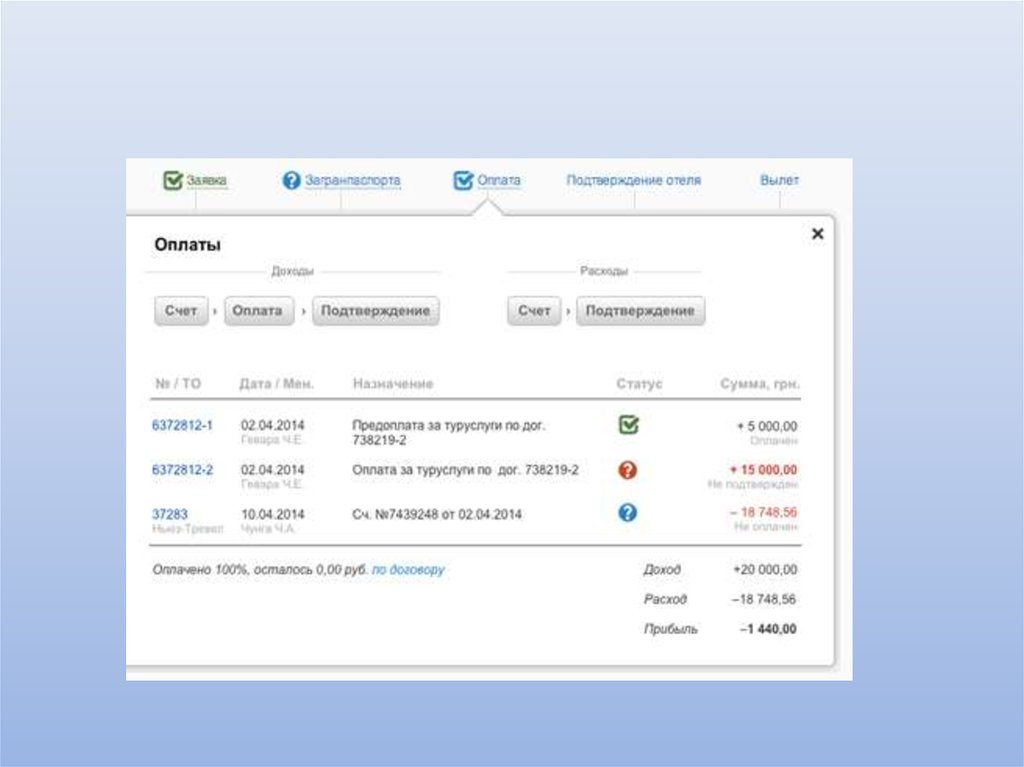Click blue question status icon for 37283
The height and width of the screenshot is (767, 1024).
point(628,513)
